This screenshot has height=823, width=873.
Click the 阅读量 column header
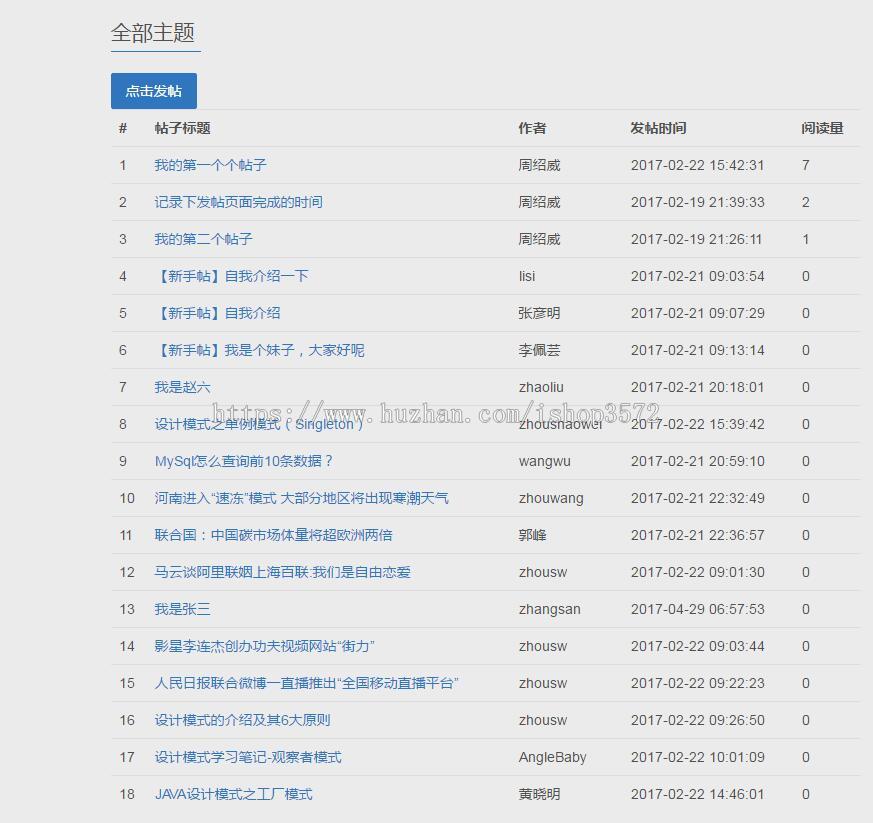click(822, 128)
